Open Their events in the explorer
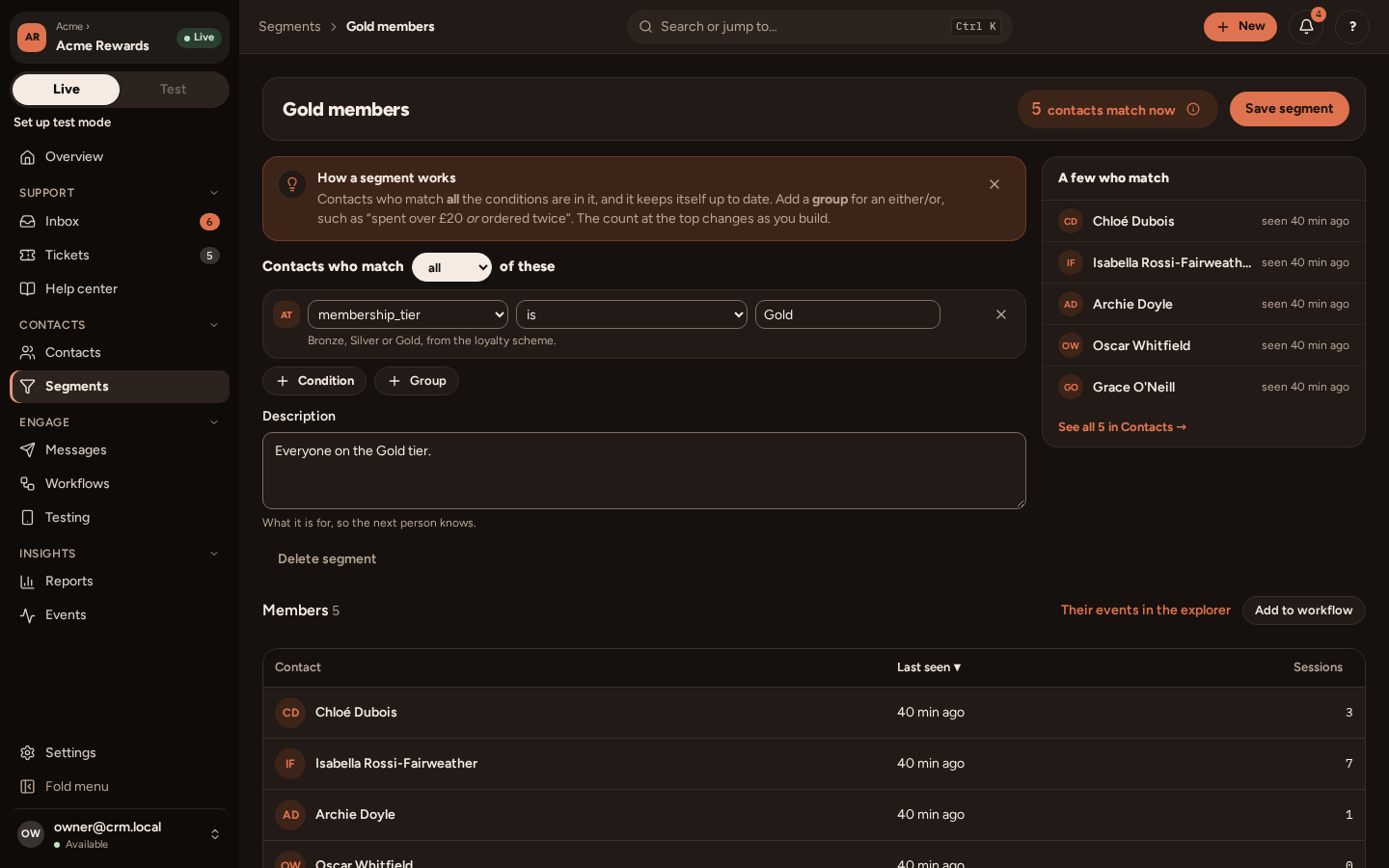1389x868 pixels. pyautogui.click(x=1146, y=610)
